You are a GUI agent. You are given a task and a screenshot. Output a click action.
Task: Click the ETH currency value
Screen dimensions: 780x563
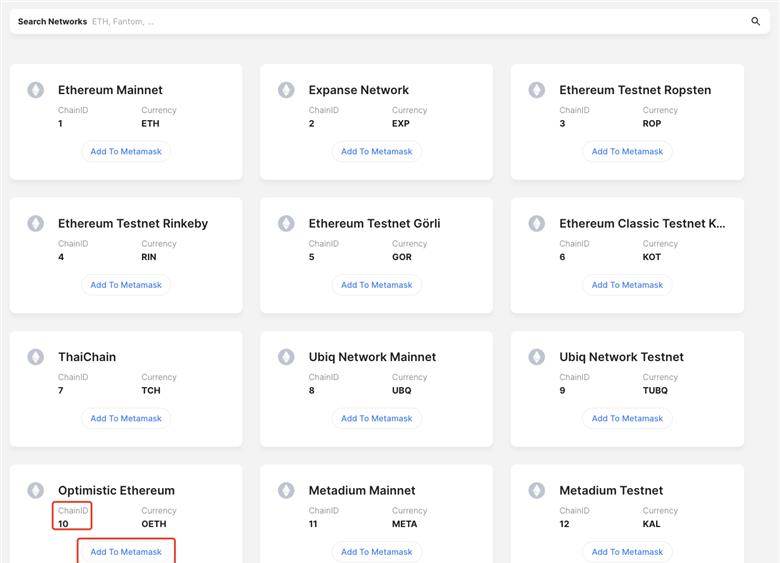(150, 123)
